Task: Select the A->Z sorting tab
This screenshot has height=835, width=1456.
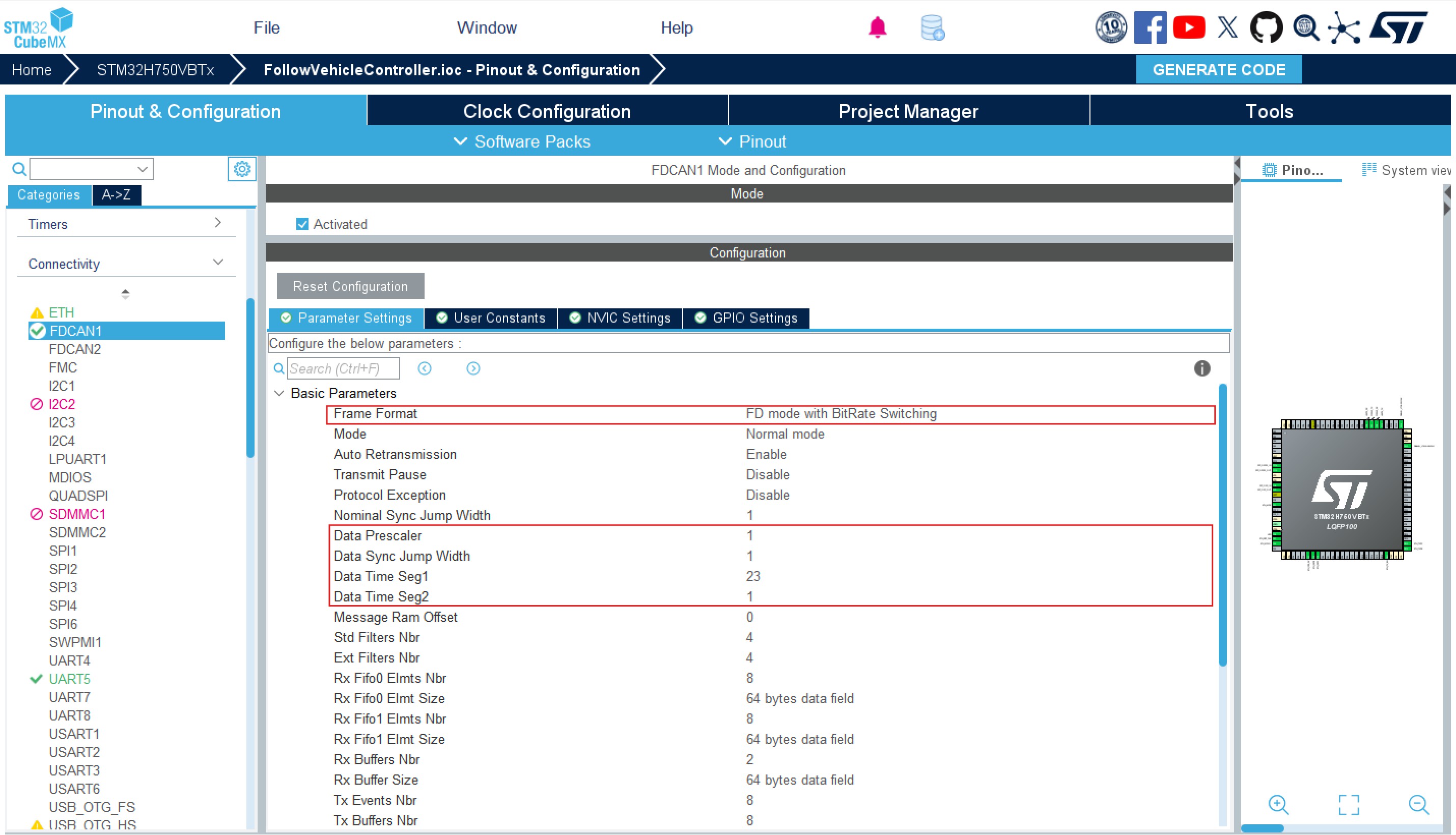Action: point(116,194)
